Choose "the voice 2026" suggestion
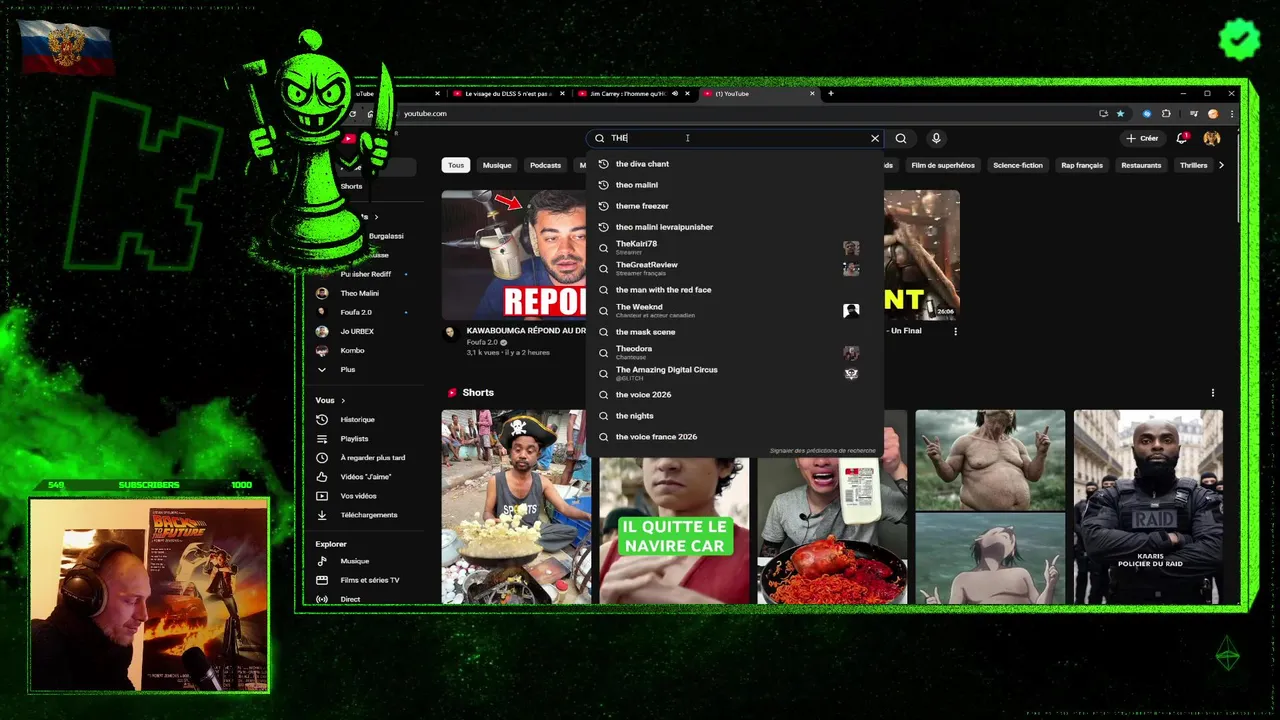1280x720 pixels. click(x=735, y=395)
